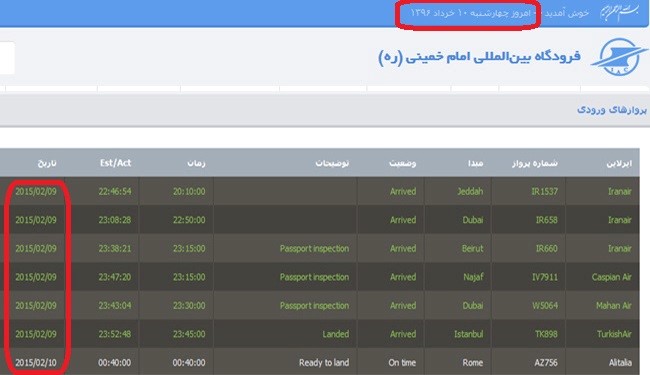Open the پروازهای ورودی arrivals heading
Image resolution: width=650 pixels, height=375 pixels.
tap(612, 110)
